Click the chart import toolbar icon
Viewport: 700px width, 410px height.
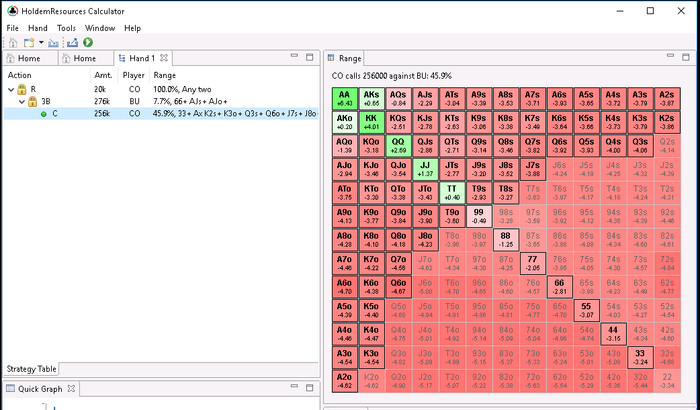pos(54,43)
